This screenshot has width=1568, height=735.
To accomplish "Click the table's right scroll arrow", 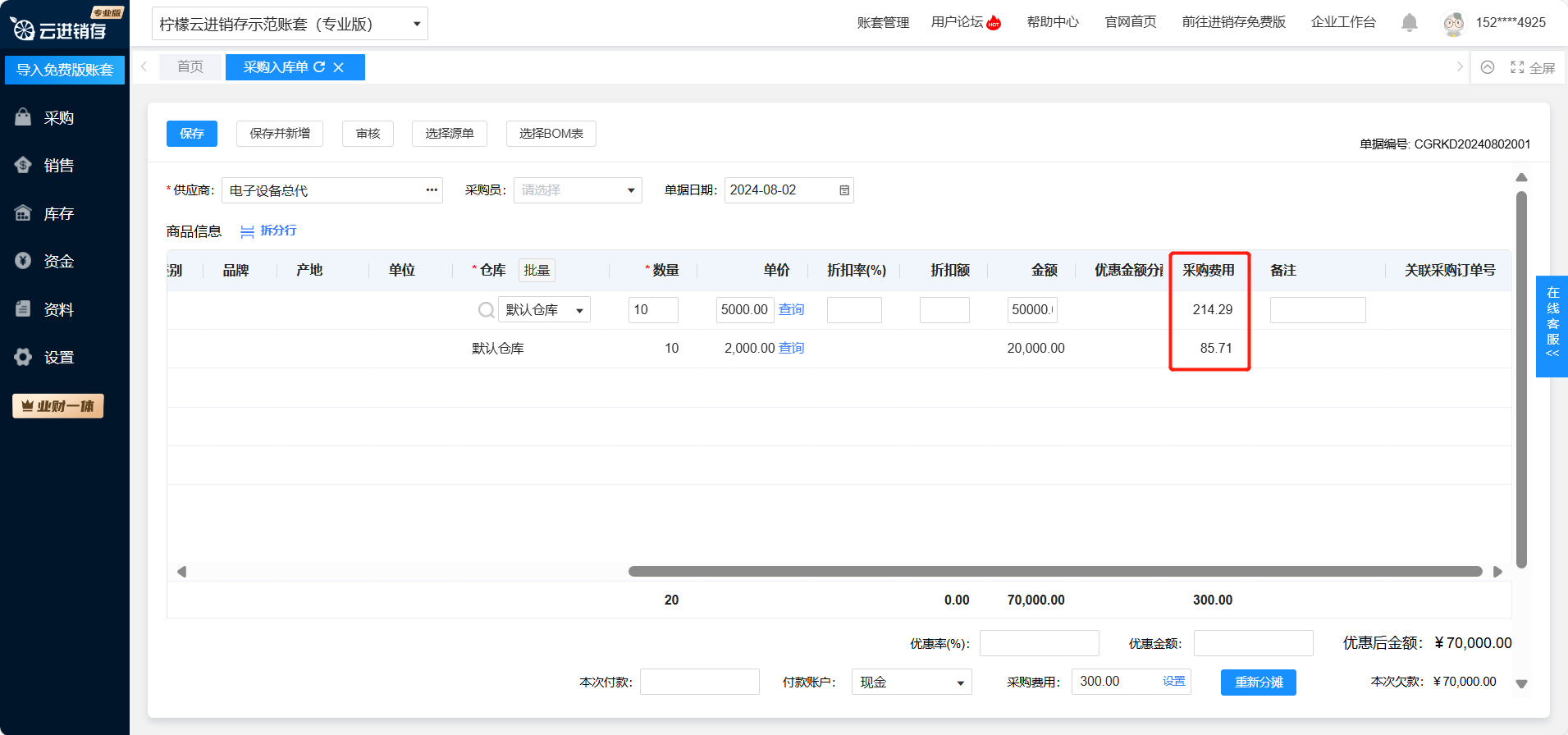I will 1497,572.
